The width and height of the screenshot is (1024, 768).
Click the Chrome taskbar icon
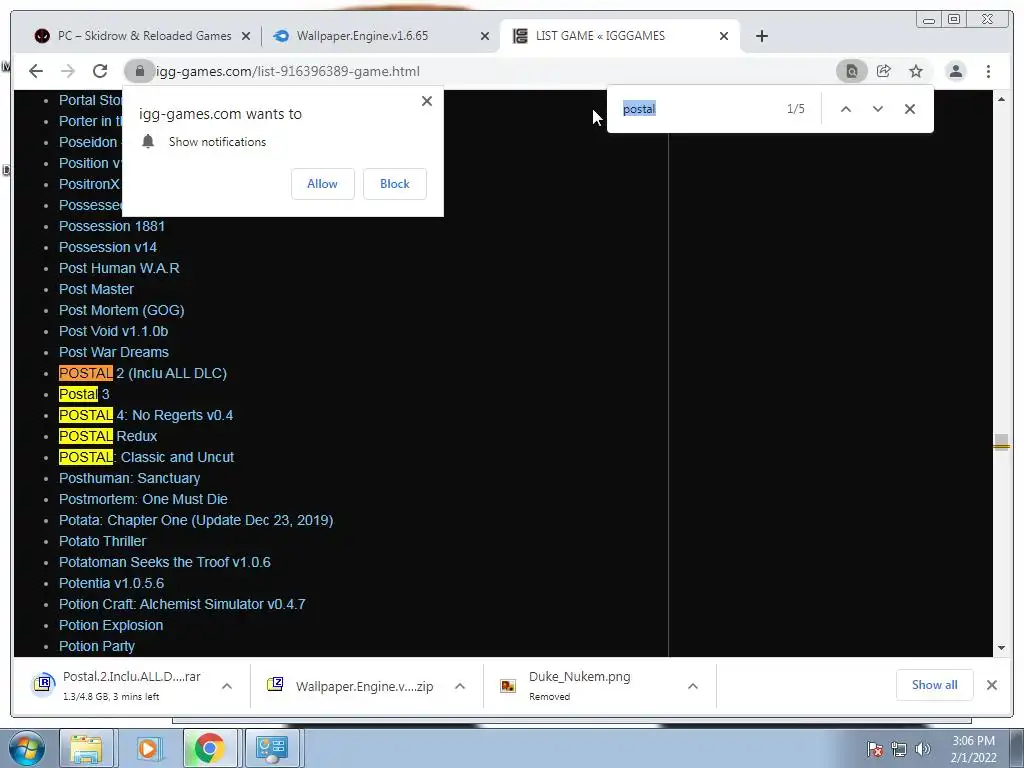tap(209, 749)
